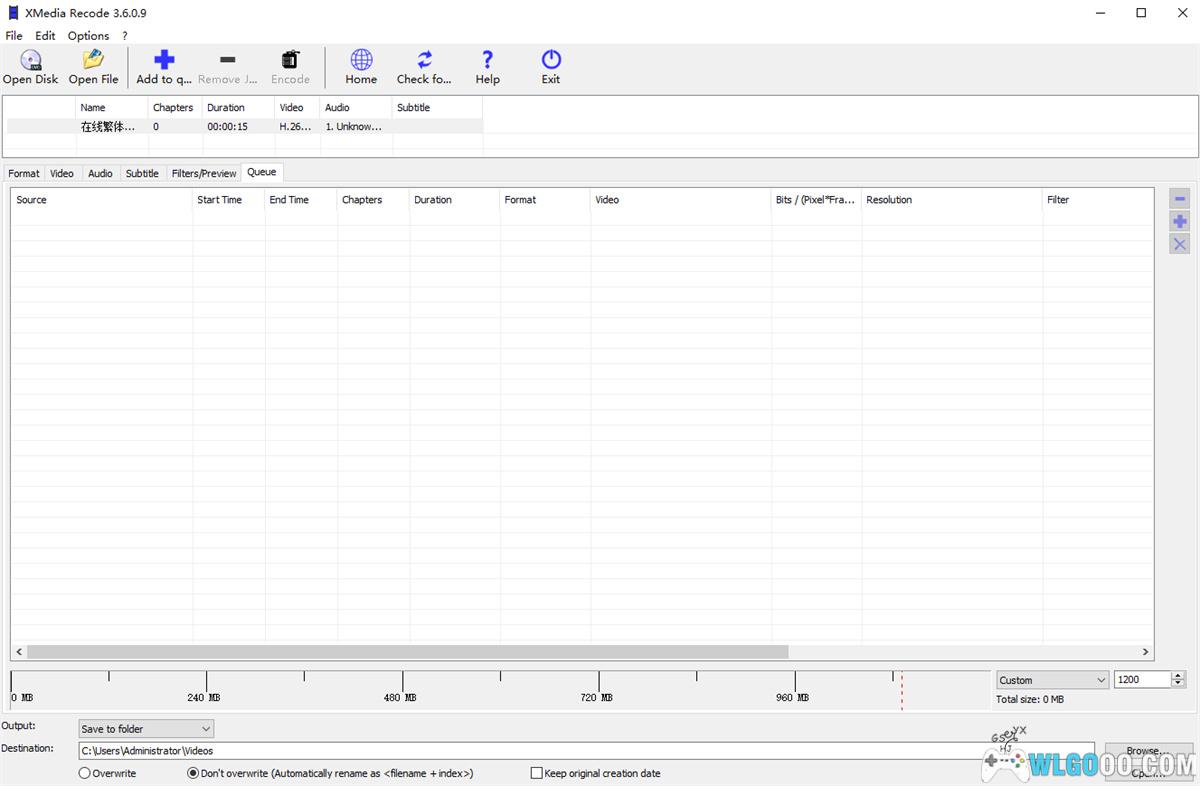Image resolution: width=1200 pixels, height=786 pixels.
Task: Select the Don't overwrite radio option
Action: (x=193, y=773)
